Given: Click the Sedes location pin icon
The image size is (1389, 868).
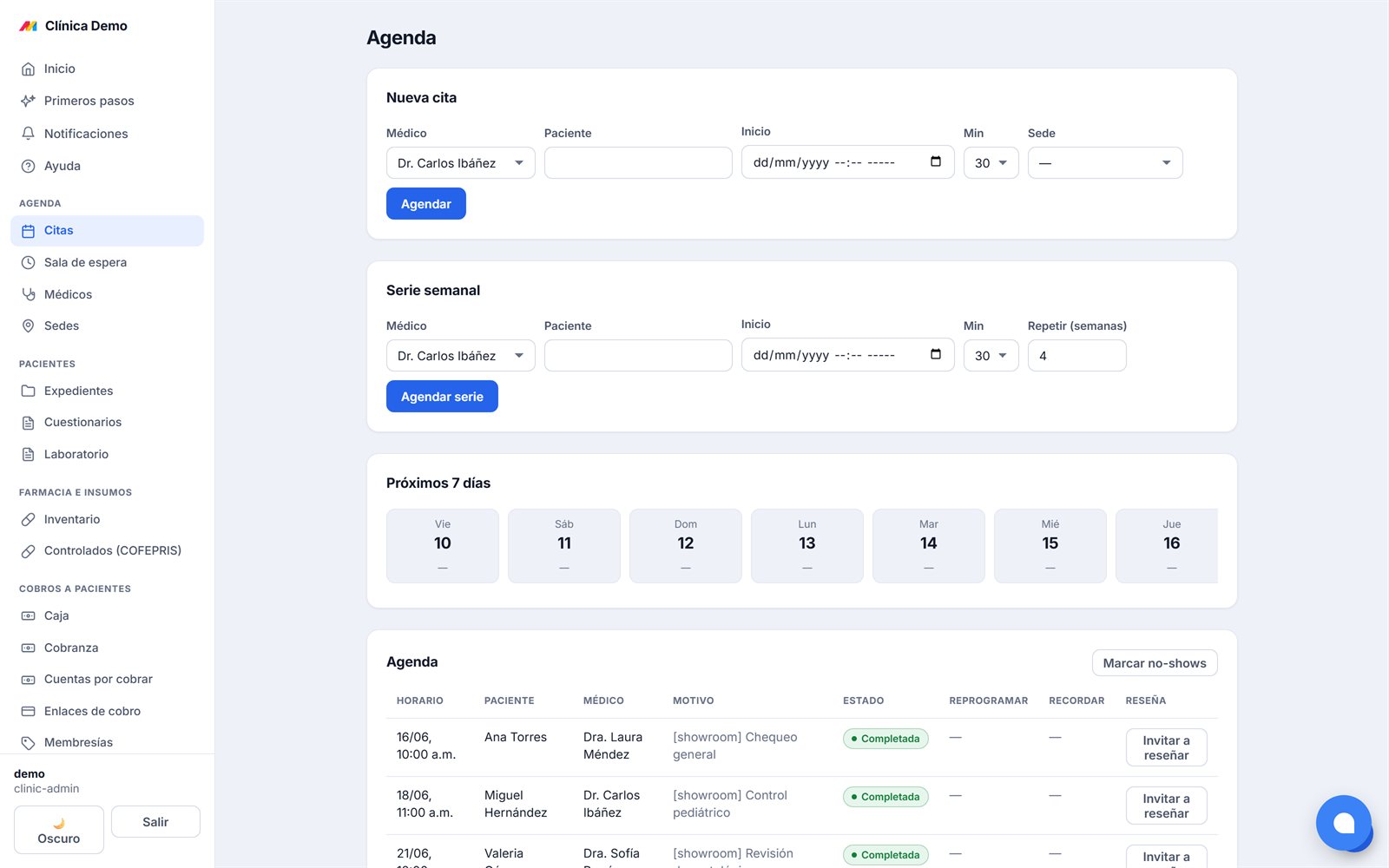Looking at the screenshot, I should pyautogui.click(x=28, y=325).
